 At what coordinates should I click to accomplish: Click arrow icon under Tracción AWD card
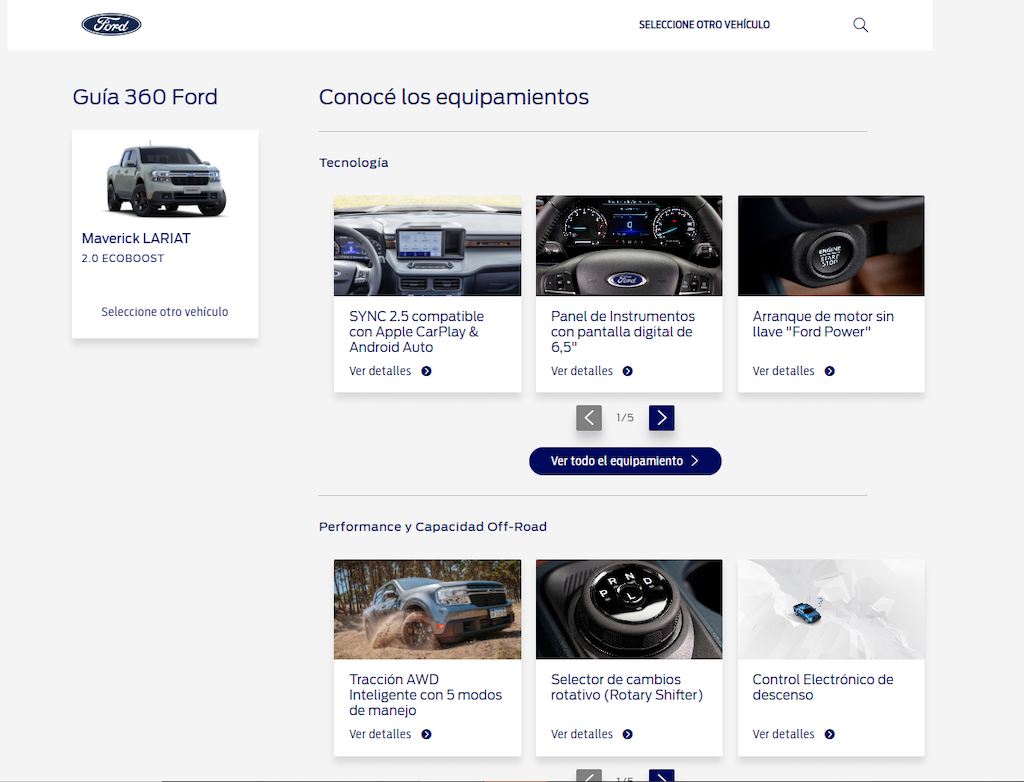click(426, 734)
